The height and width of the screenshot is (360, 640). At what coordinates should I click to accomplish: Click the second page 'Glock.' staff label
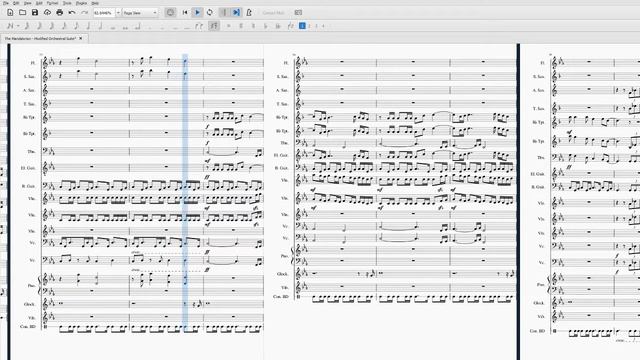coord(282,274)
